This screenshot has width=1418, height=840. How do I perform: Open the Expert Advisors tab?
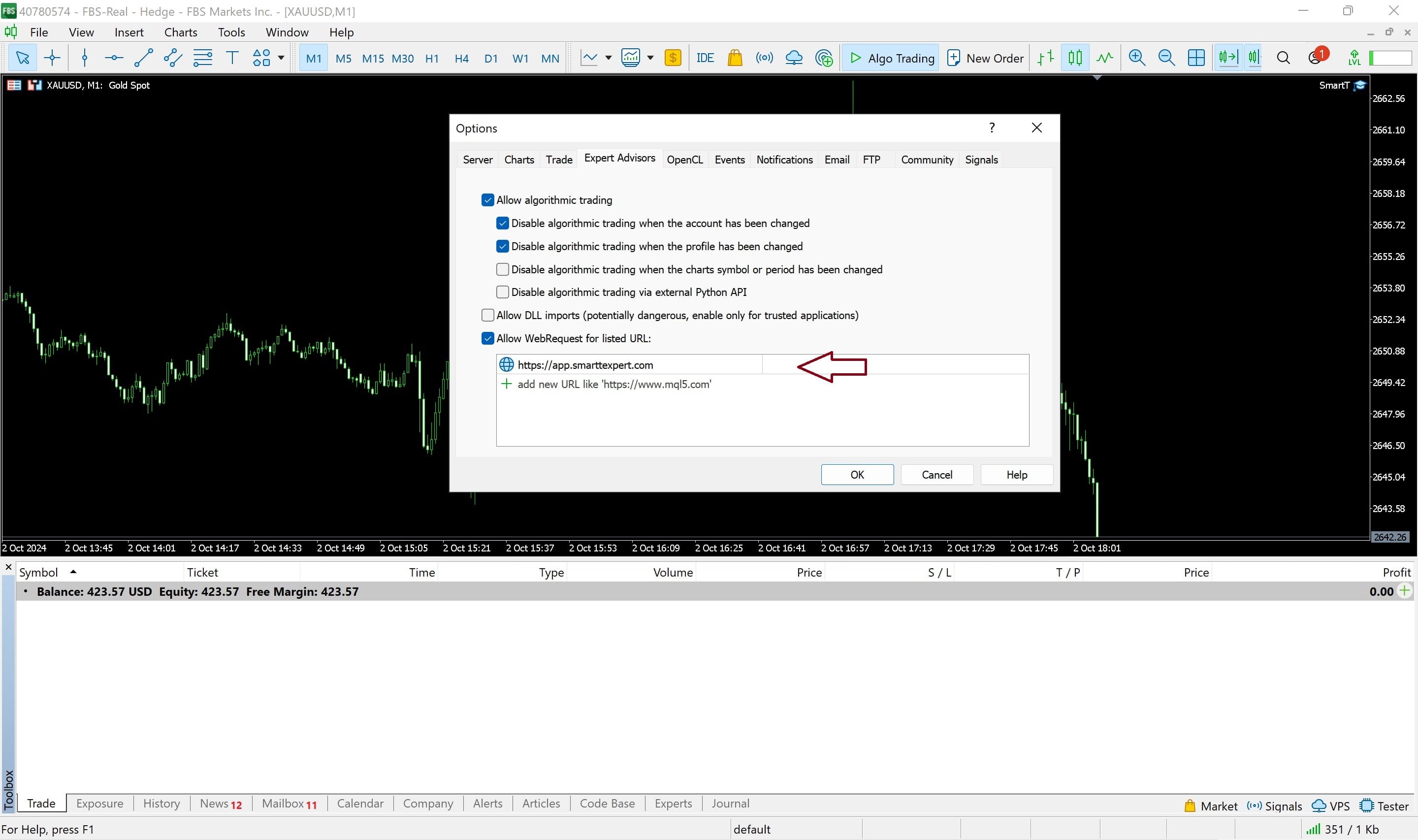620,158
